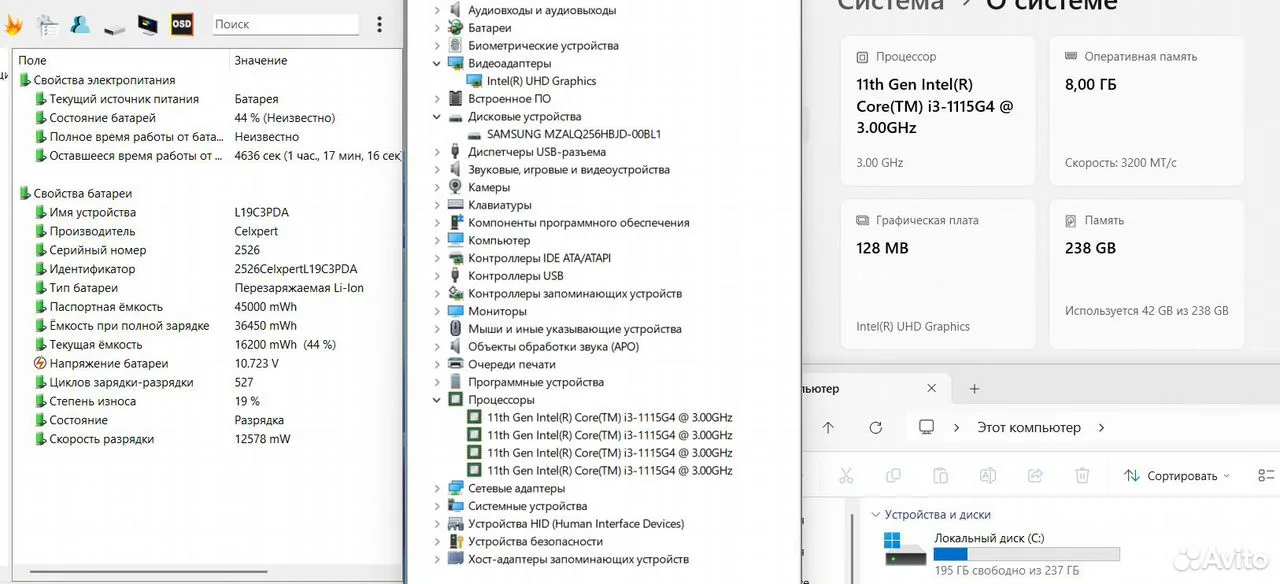
Task: Open the Память storage card
Action: click(1147, 274)
